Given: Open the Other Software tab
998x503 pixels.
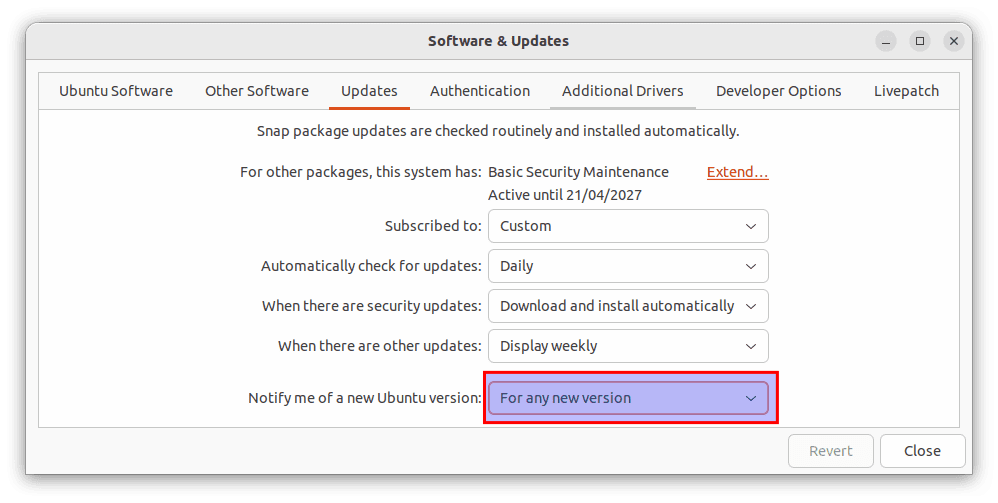Looking at the screenshot, I should point(257,91).
